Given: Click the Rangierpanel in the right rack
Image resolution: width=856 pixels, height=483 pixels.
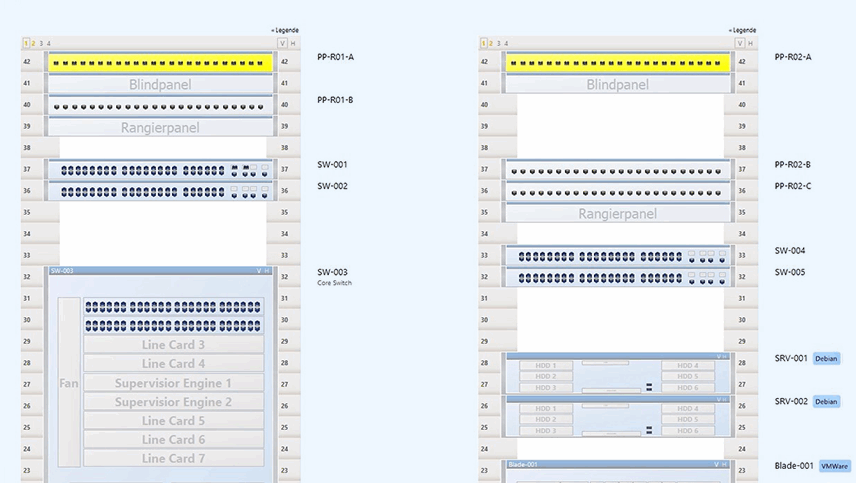Looking at the screenshot, I should pyautogui.click(x=618, y=213).
